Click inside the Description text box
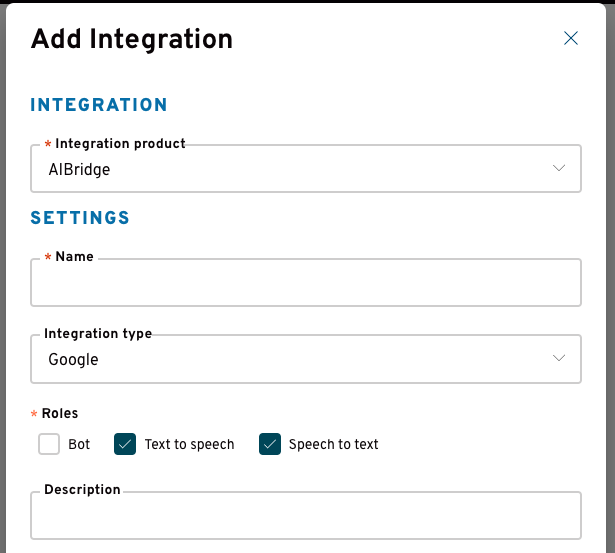615x553 pixels. (306, 515)
